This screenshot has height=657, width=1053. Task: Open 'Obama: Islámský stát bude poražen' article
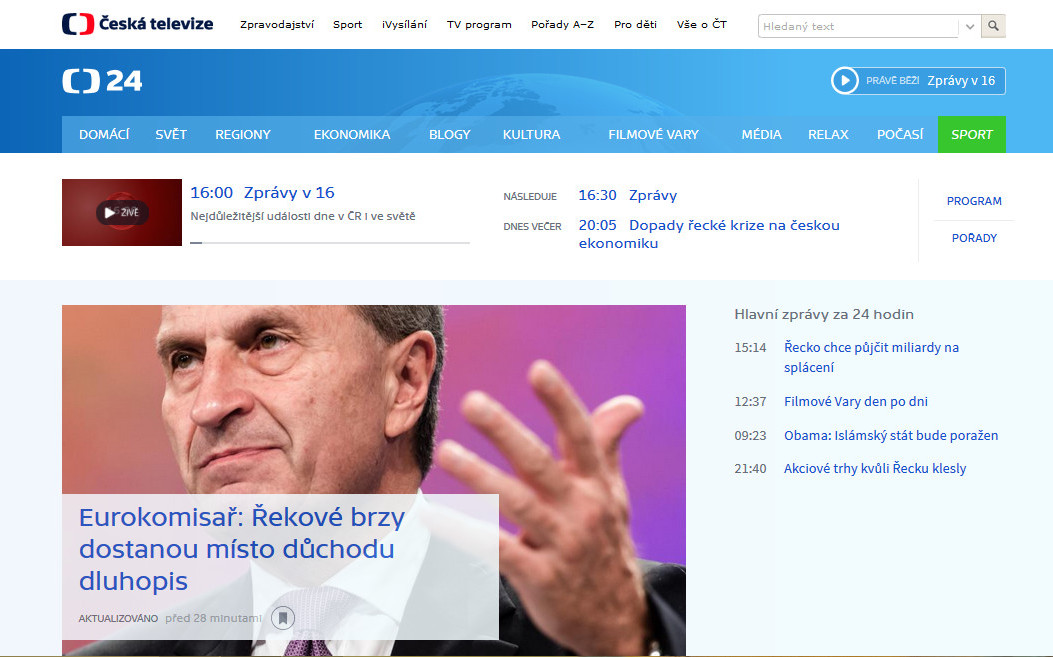[x=890, y=435]
